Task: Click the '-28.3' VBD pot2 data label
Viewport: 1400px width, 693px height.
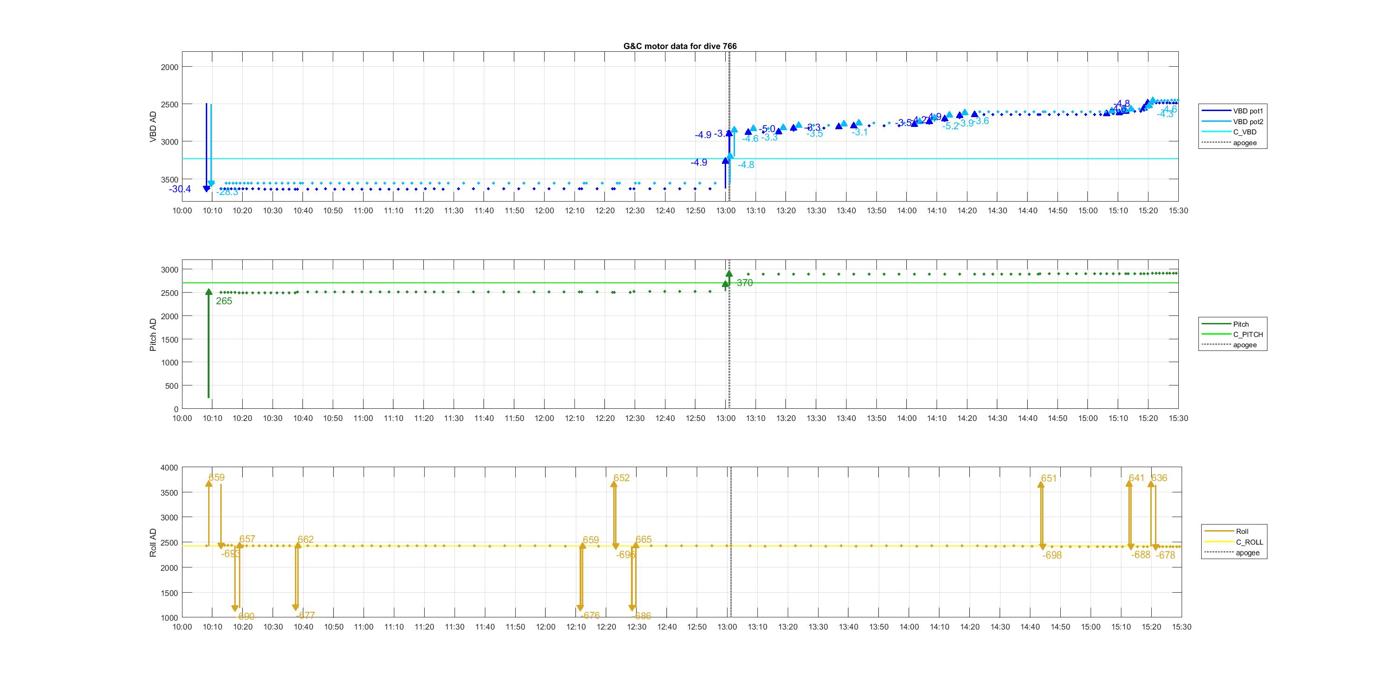Action: [228, 192]
